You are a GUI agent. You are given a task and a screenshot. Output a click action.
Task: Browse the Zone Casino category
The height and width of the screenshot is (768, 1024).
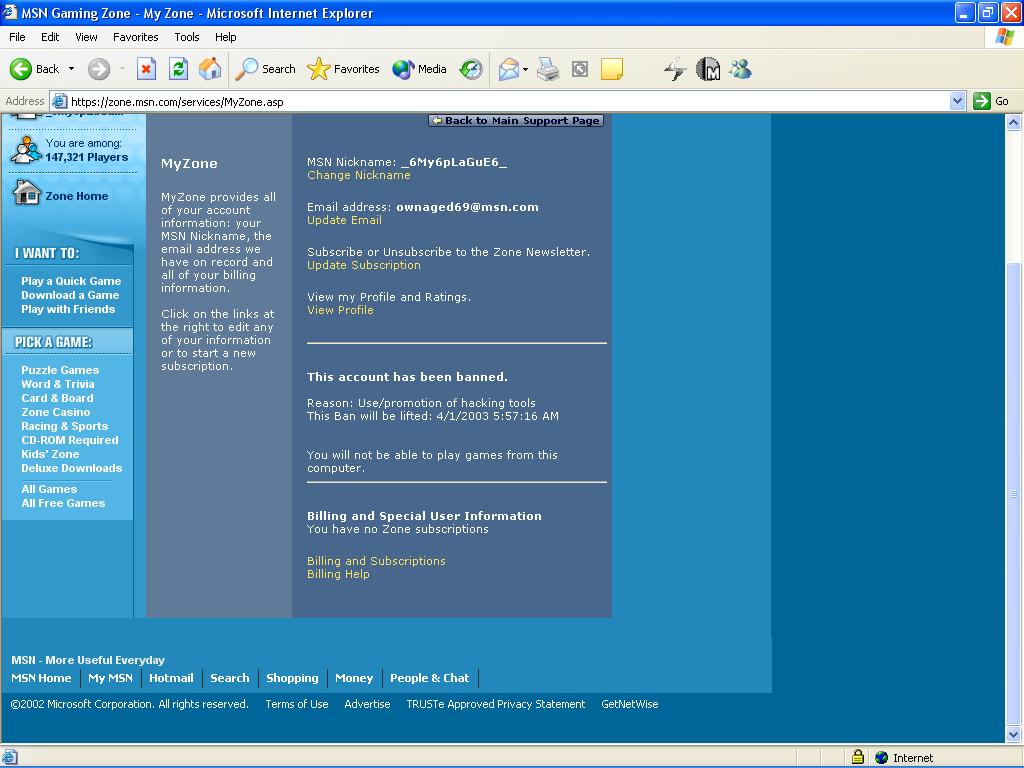point(56,412)
